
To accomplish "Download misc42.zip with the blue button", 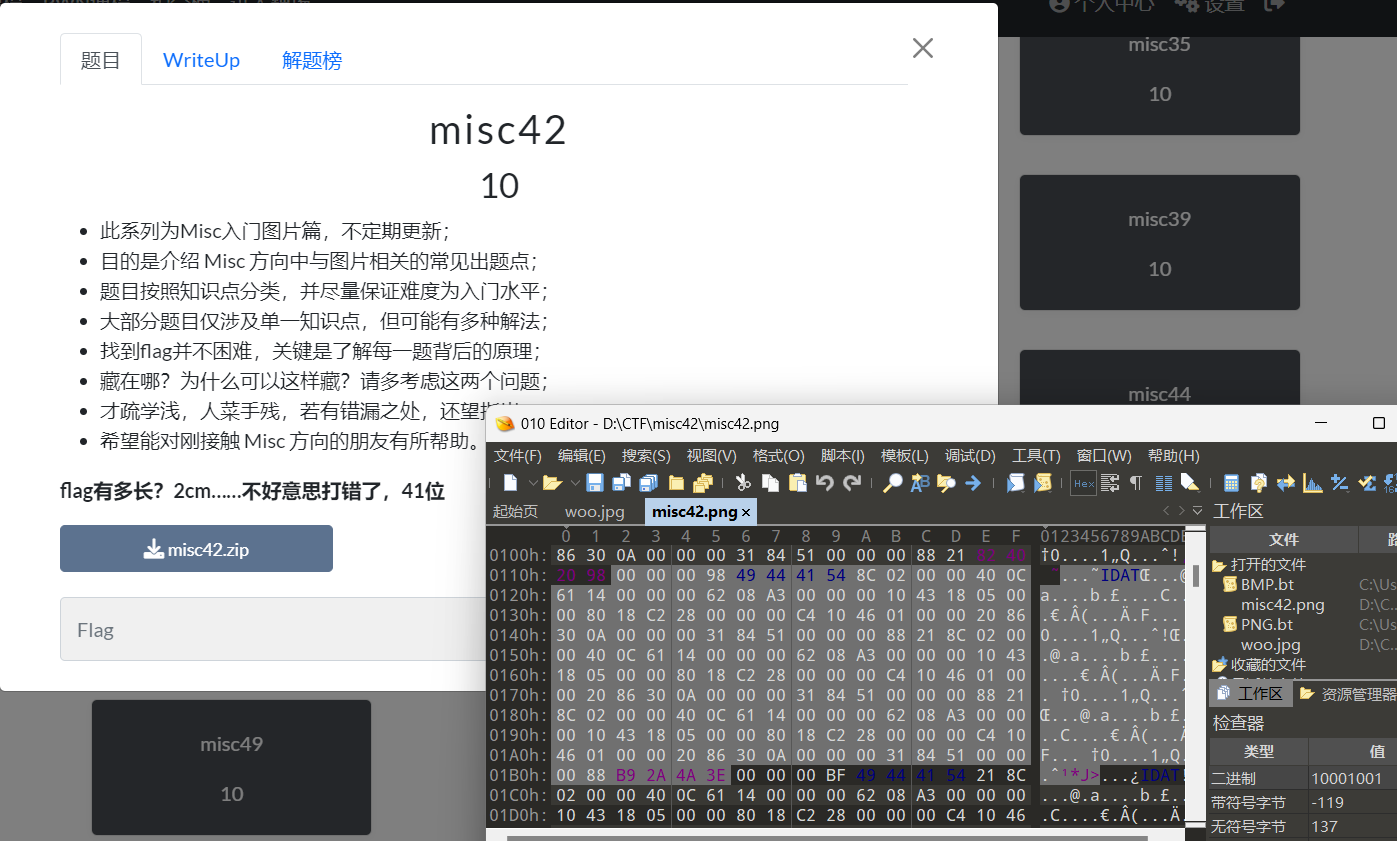I will tap(196, 549).
